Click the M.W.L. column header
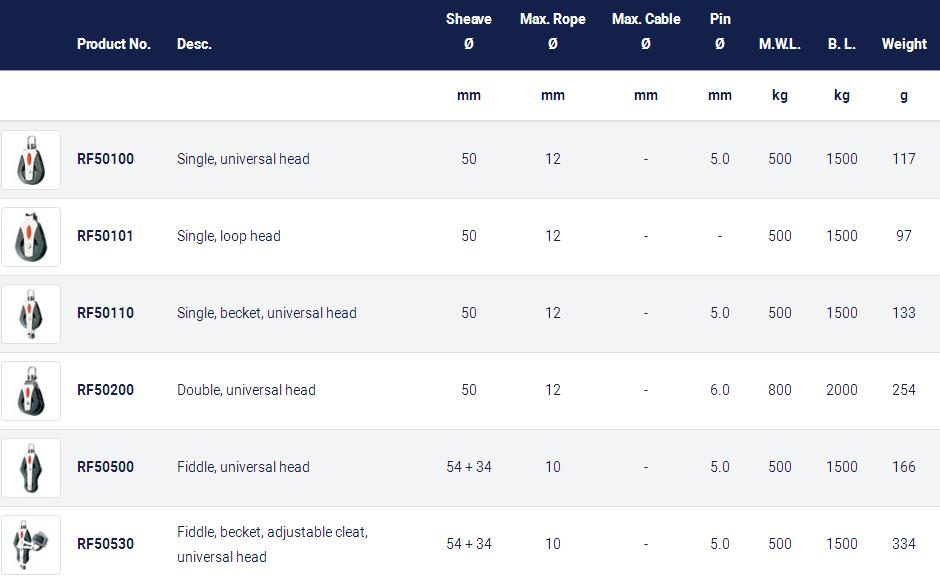The width and height of the screenshot is (940, 577). [779, 44]
